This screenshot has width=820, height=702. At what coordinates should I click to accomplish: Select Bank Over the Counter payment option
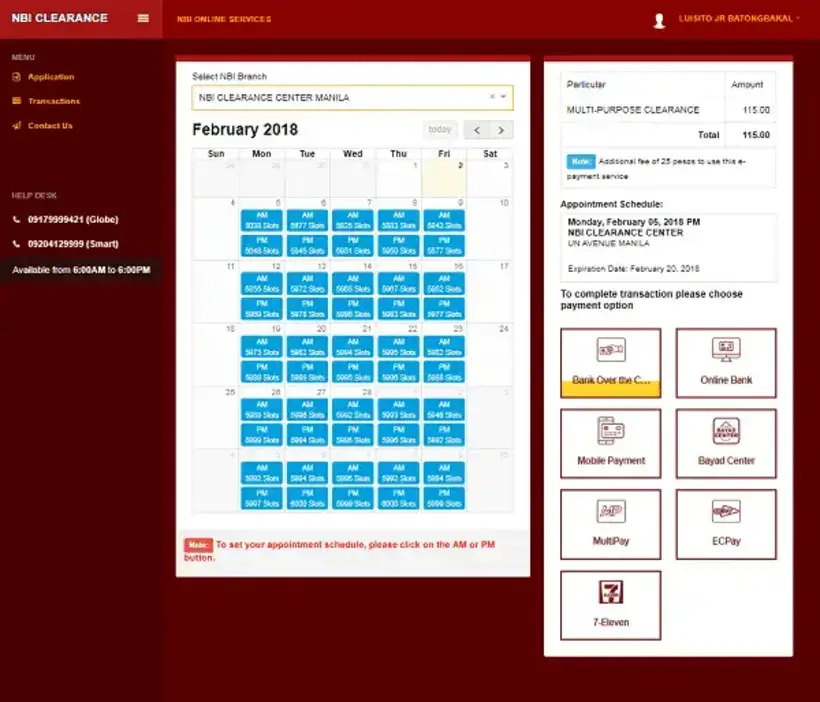click(610, 363)
